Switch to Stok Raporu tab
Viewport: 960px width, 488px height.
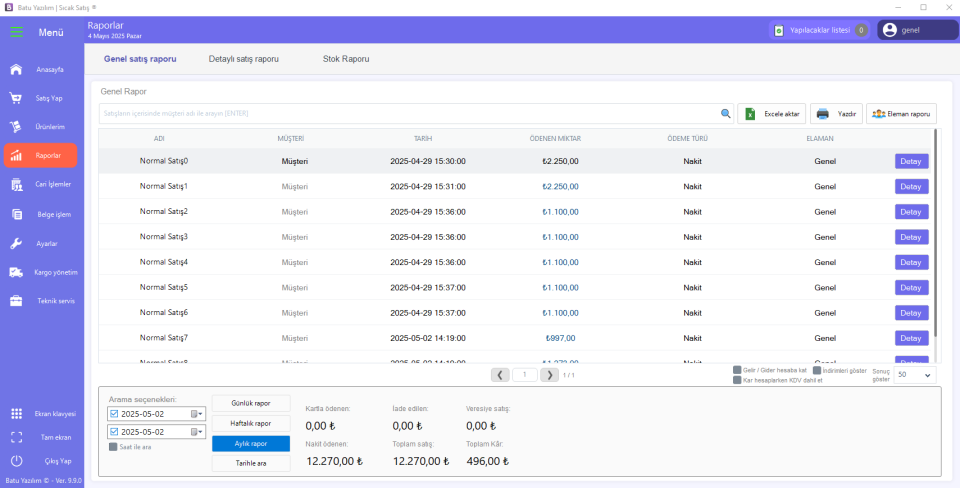[x=346, y=59]
